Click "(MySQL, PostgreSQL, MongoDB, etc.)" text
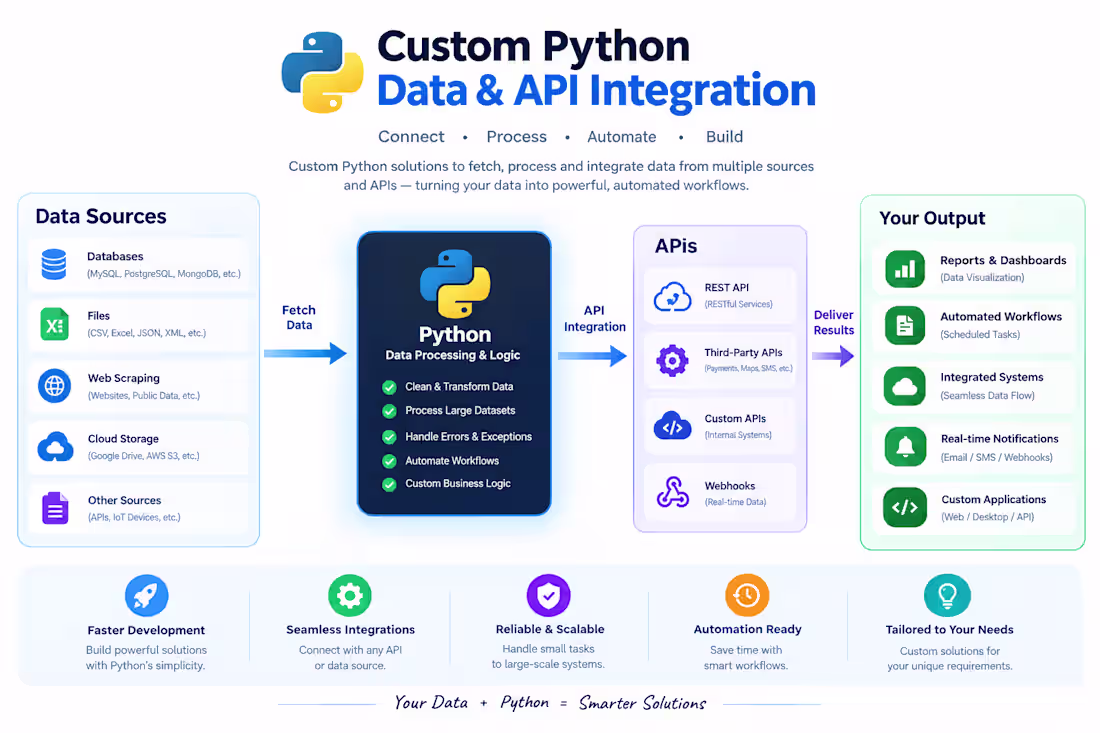This screenshot has height=733, width=1100. point(163,274)
